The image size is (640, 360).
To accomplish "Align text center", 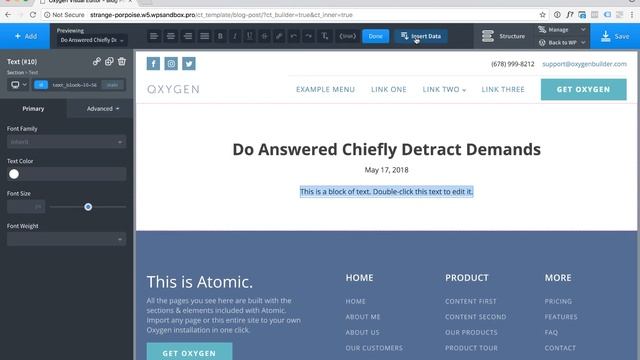I will (x=171, y=36).
